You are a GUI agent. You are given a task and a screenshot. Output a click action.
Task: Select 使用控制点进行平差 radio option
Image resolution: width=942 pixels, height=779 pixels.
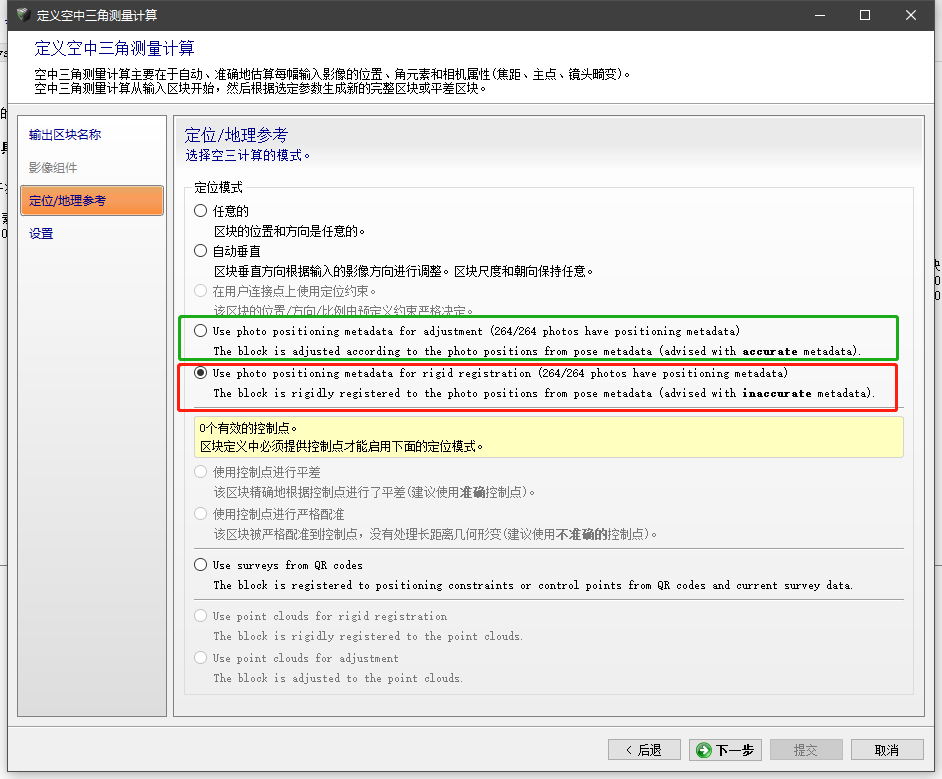(201, 472)
